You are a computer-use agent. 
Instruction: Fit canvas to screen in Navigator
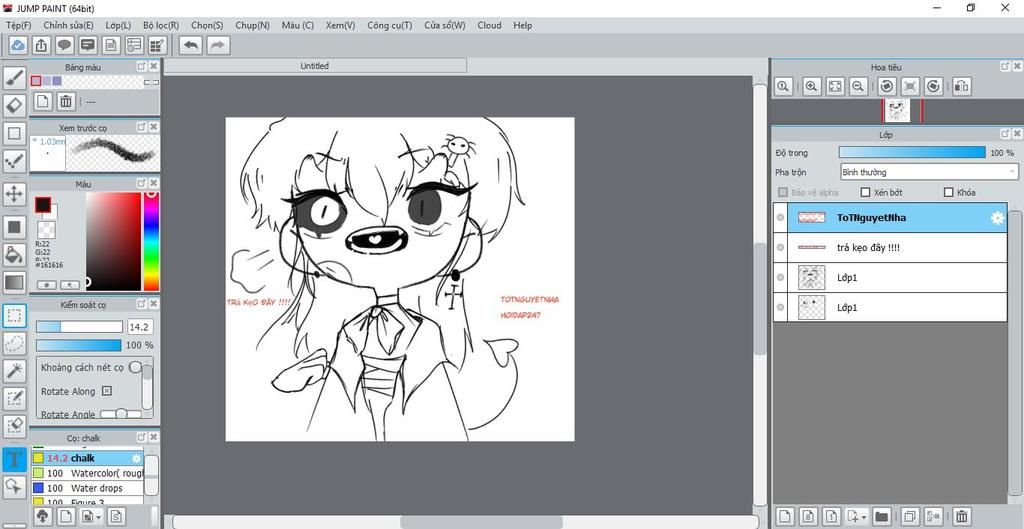pyautogui.click(x=835, y=86)
